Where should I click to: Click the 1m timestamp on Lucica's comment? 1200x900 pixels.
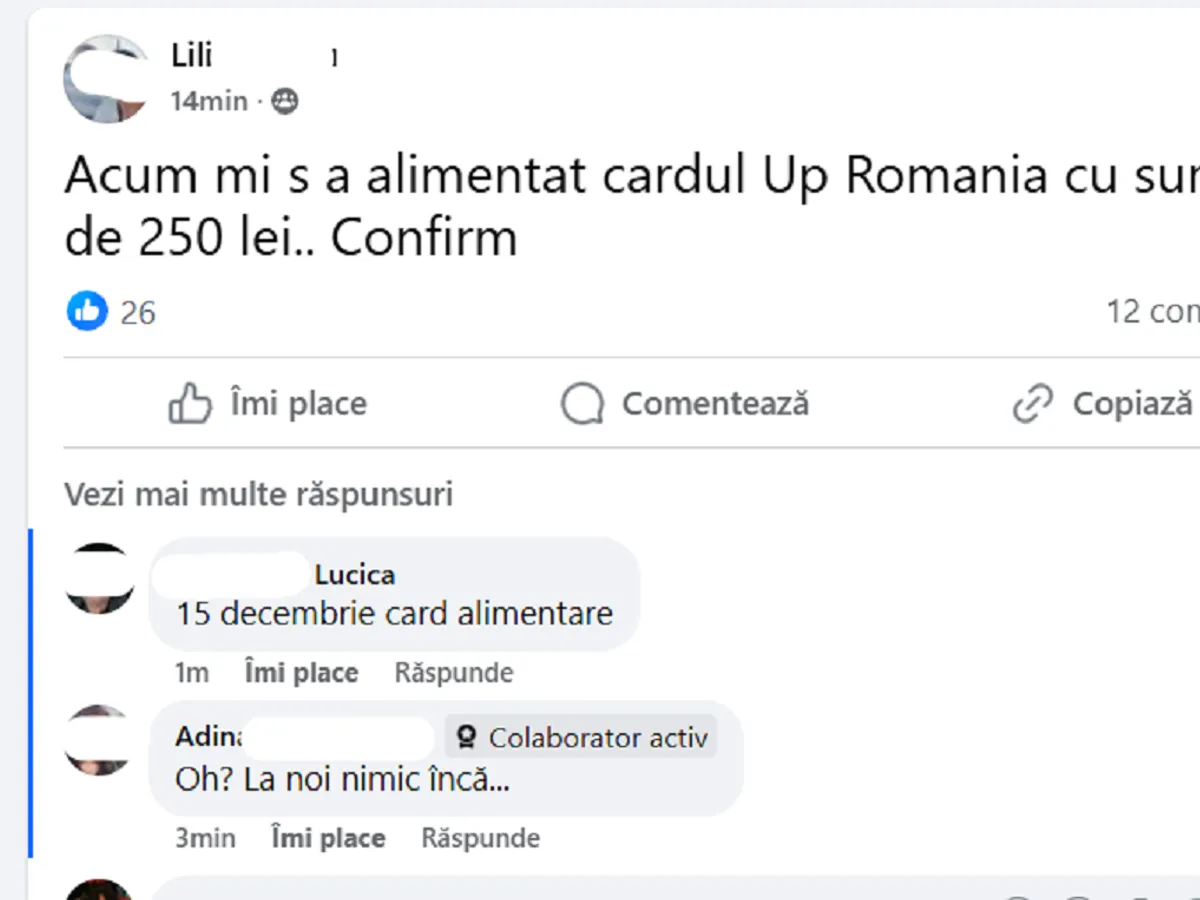[x=192, y=673]
